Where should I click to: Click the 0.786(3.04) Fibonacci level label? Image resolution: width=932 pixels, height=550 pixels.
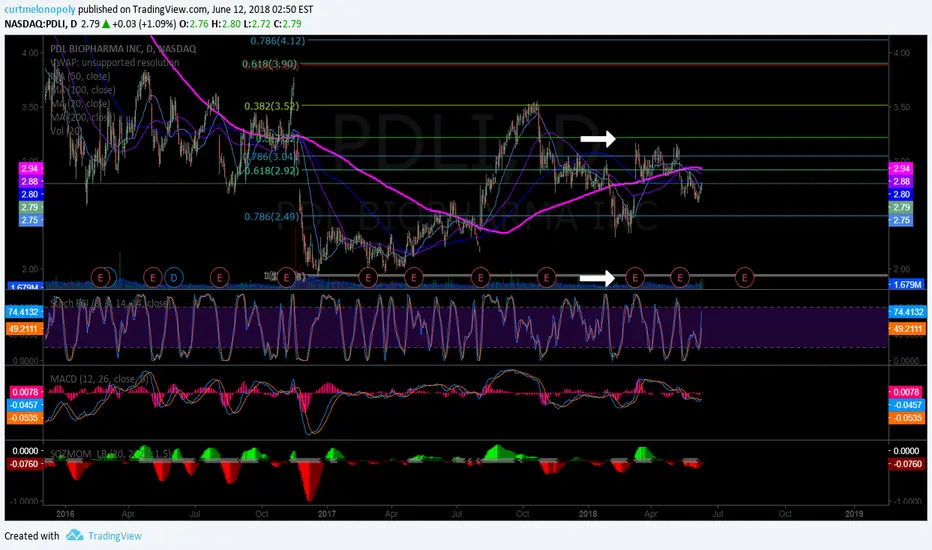[270, 157]
